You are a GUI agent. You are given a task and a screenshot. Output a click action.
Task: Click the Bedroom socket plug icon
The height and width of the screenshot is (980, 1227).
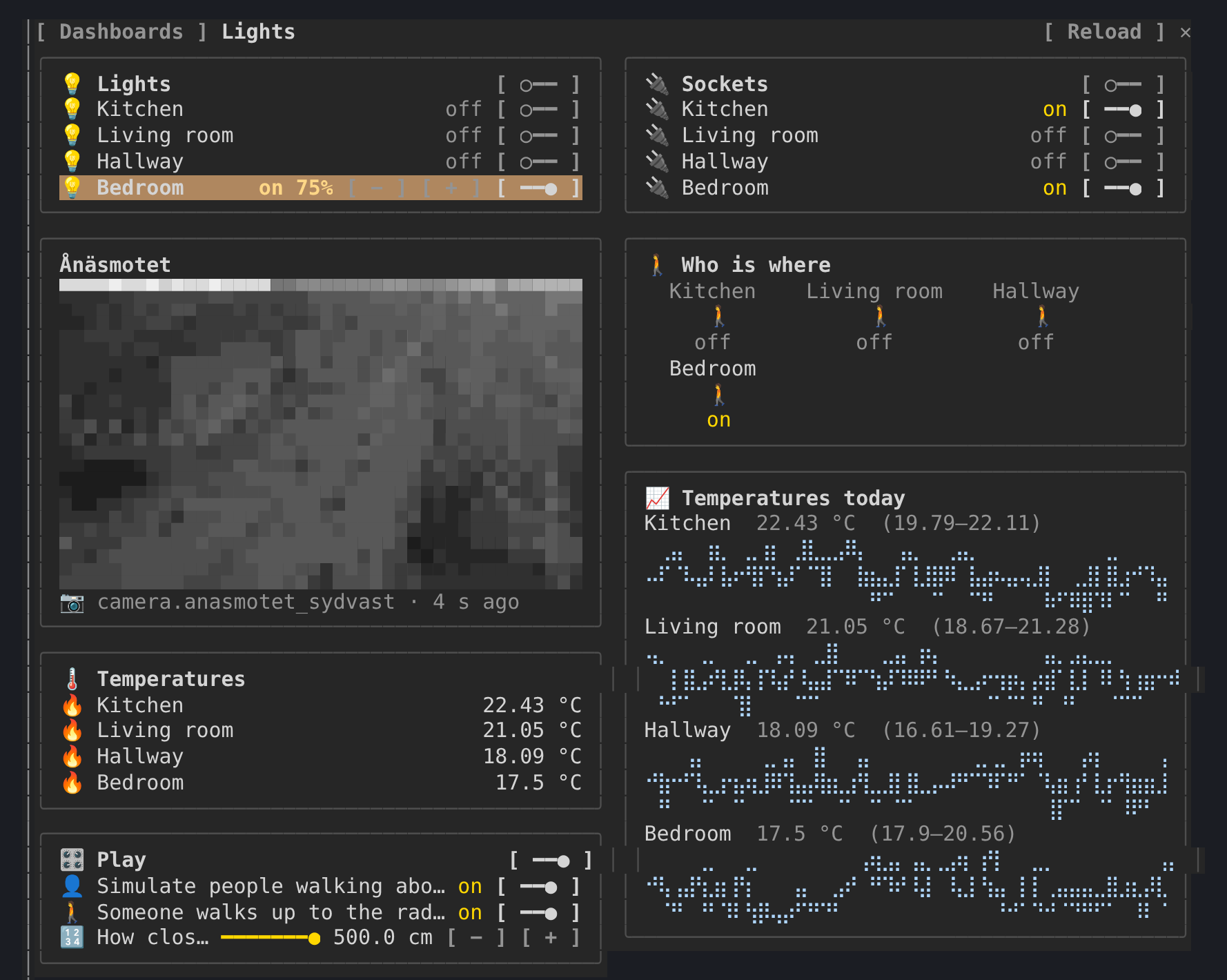(x=657, y=188)
